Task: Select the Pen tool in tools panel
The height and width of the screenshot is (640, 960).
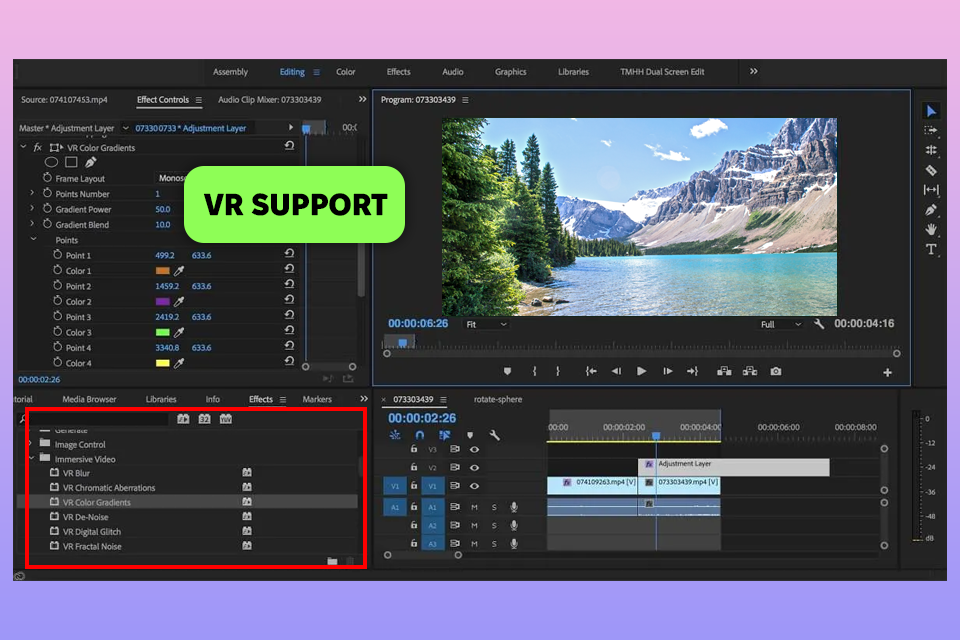Action: (x=931, y=210)
